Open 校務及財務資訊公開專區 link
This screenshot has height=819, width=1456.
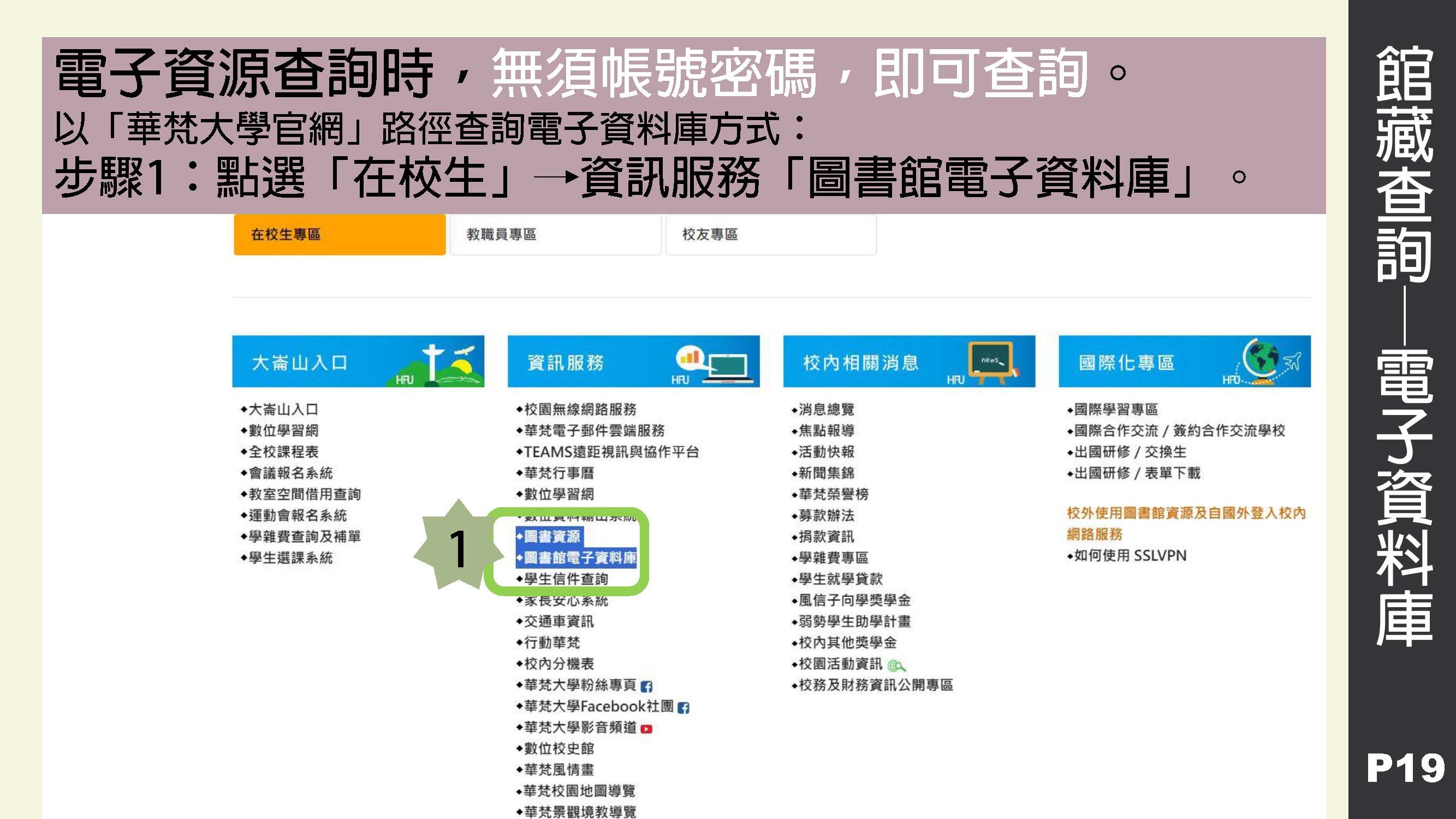pos(876,685)
